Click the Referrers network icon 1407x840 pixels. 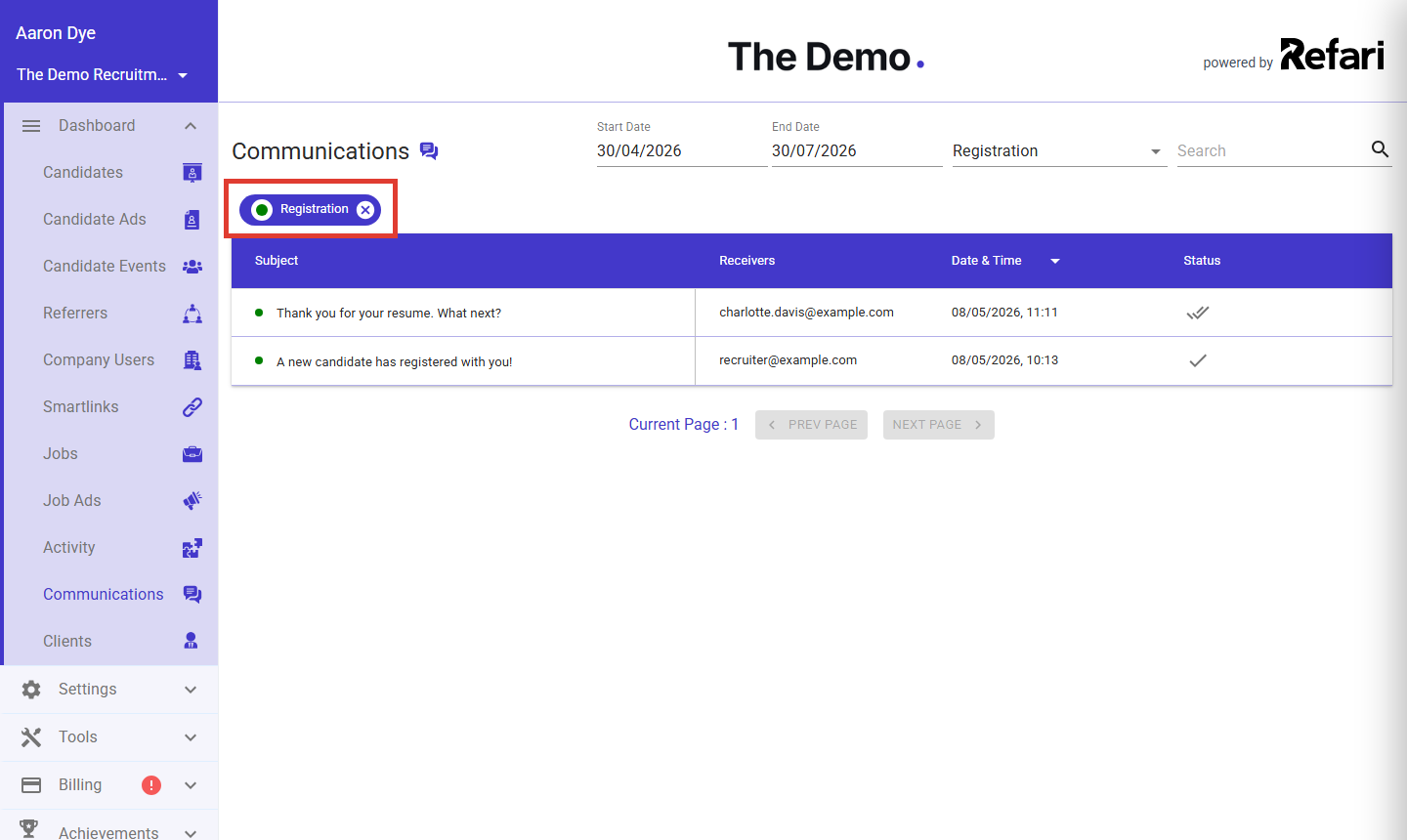192,314
